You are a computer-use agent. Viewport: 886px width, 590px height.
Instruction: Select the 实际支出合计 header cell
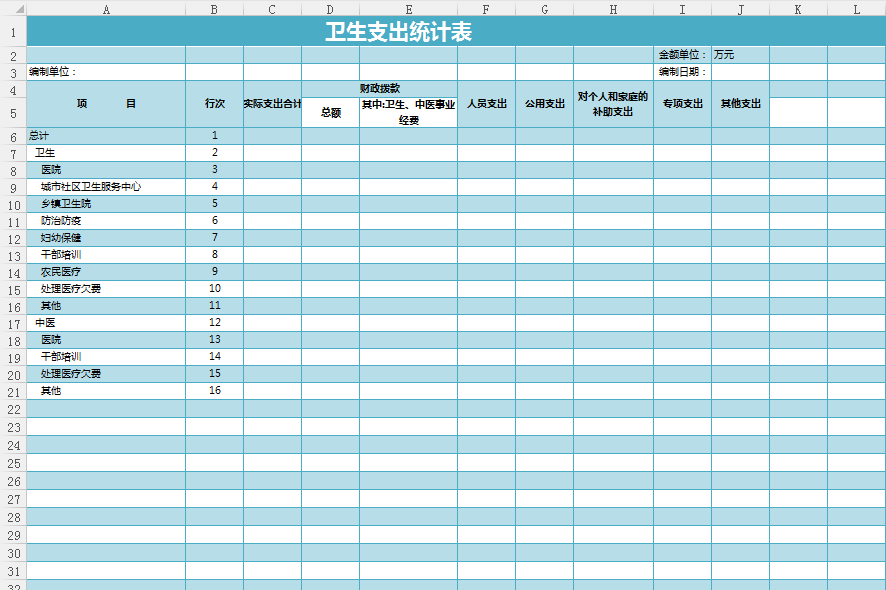(x=272, y=104)
